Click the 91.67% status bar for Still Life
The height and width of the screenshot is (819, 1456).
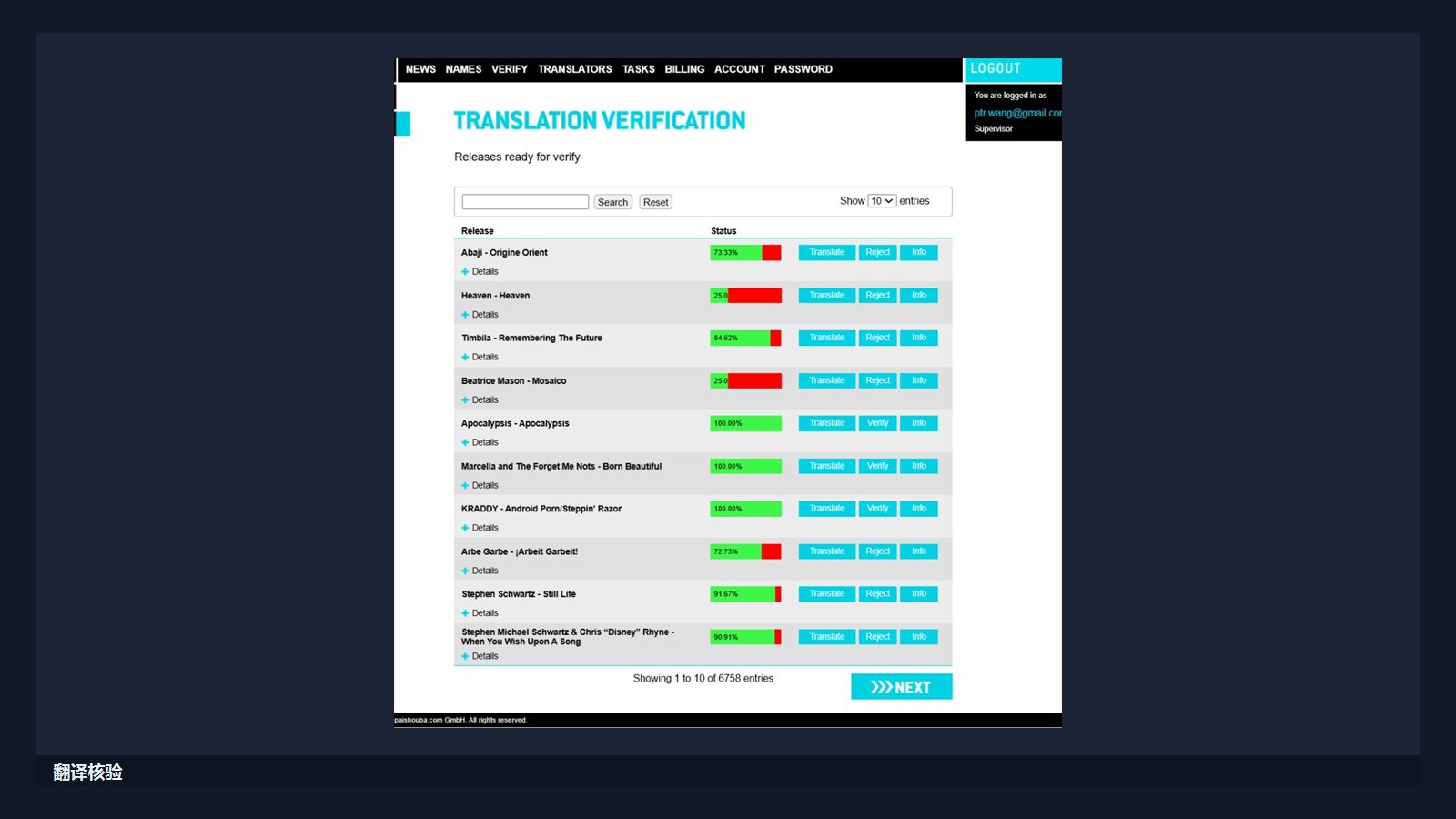pyautogui.click(x=745, y=594)
